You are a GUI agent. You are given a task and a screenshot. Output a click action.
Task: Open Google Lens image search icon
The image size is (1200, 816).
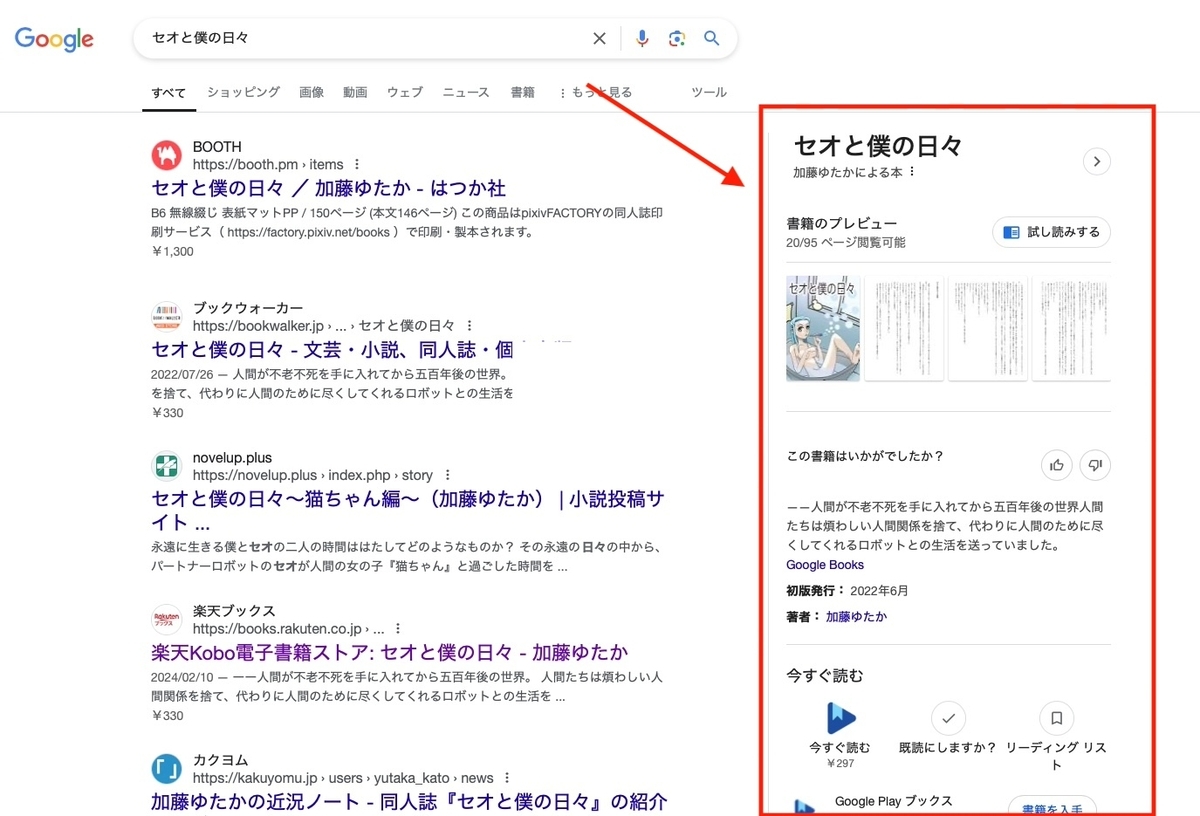pos(677,38)
